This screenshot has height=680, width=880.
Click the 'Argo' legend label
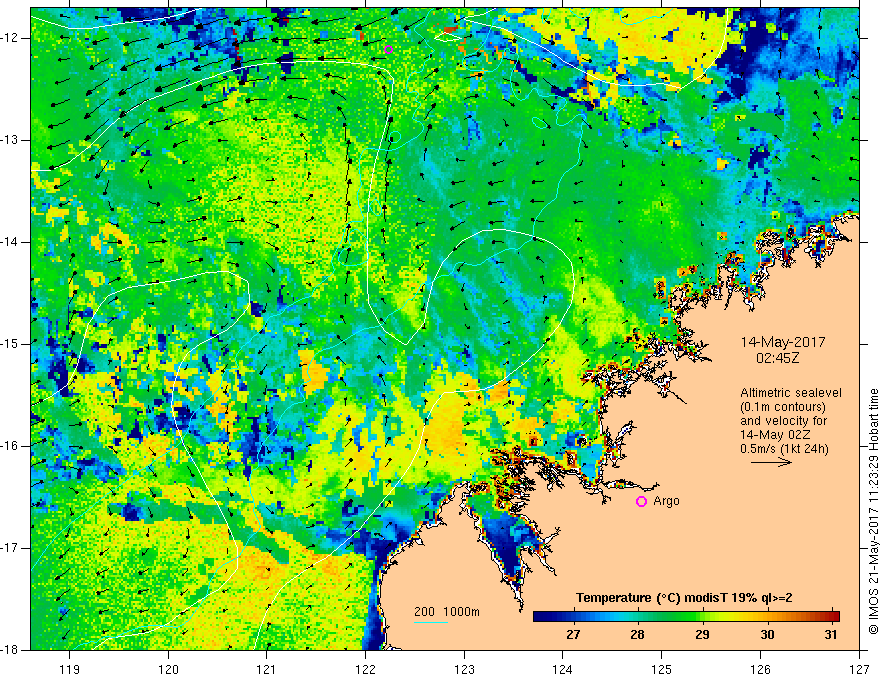(666, 501)
